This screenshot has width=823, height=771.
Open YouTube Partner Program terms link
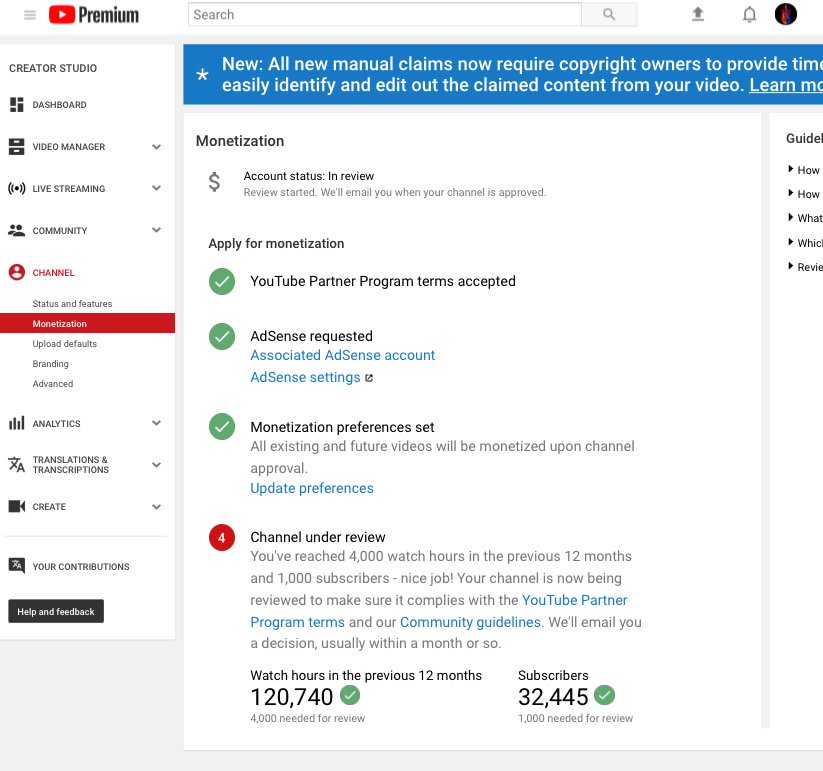tap(574, 600)
